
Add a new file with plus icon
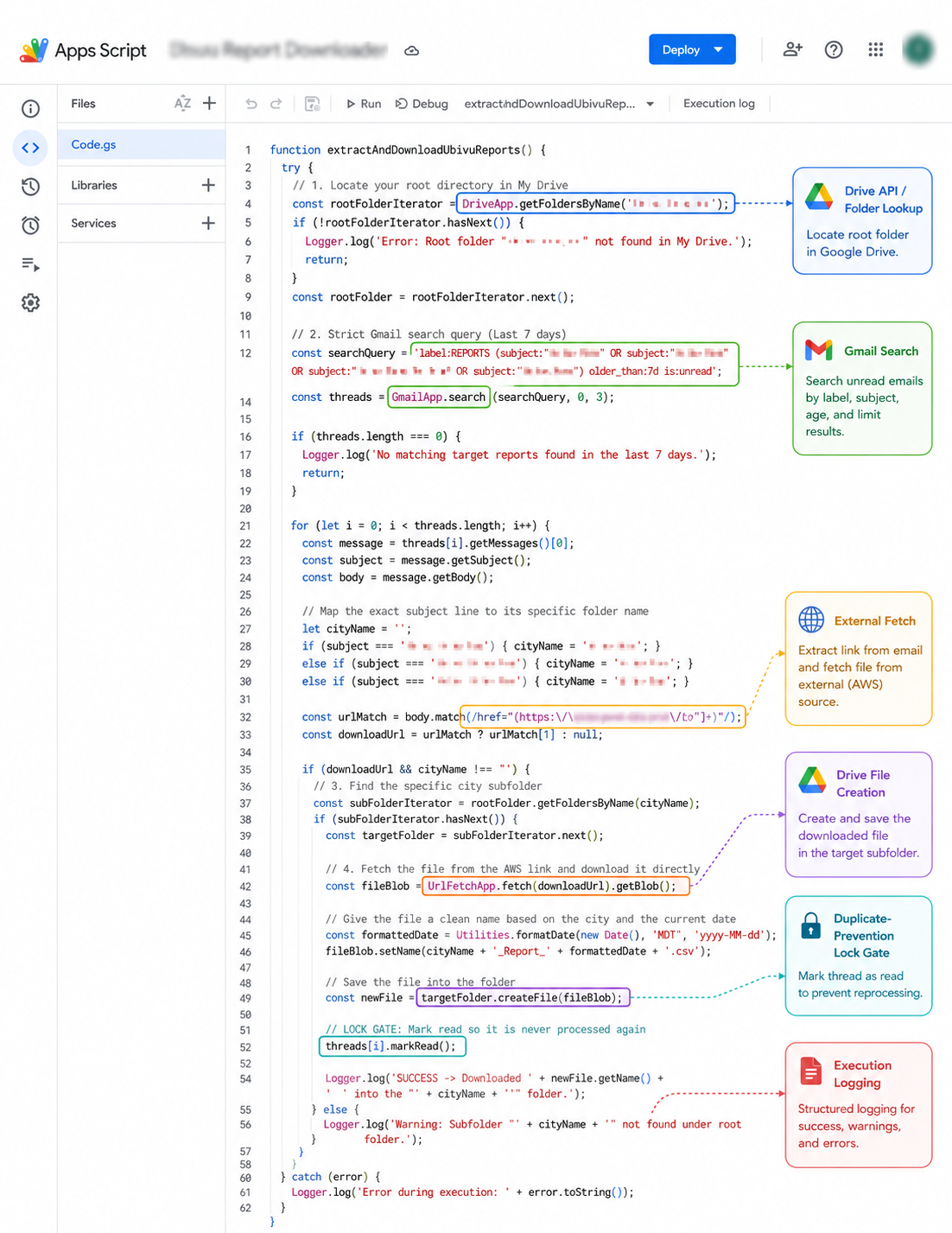pyautogui.click(x=209, y=104)
